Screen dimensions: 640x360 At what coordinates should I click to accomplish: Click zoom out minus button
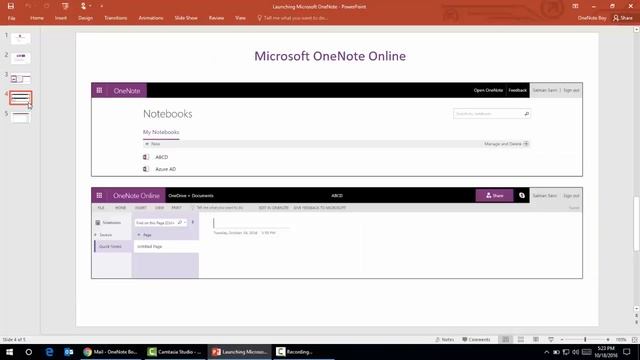pyautogui.click(x=562, y=340)
